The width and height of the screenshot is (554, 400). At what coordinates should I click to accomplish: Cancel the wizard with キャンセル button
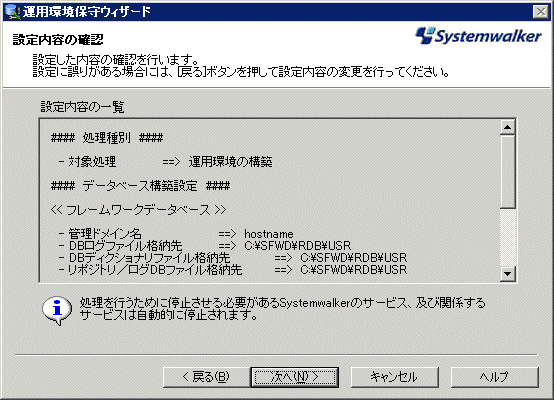tap(395, 377)
